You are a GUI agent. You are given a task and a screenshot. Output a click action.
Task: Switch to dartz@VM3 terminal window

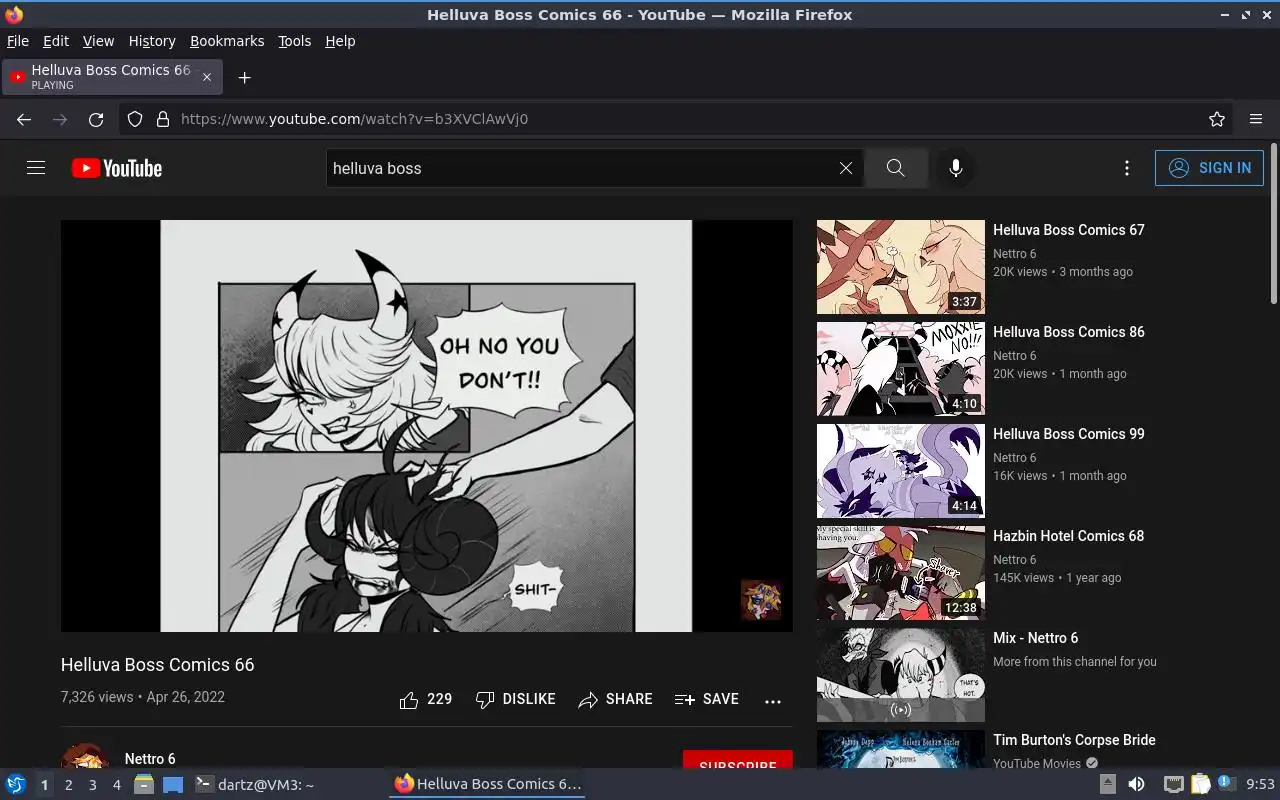coord(254,785)
